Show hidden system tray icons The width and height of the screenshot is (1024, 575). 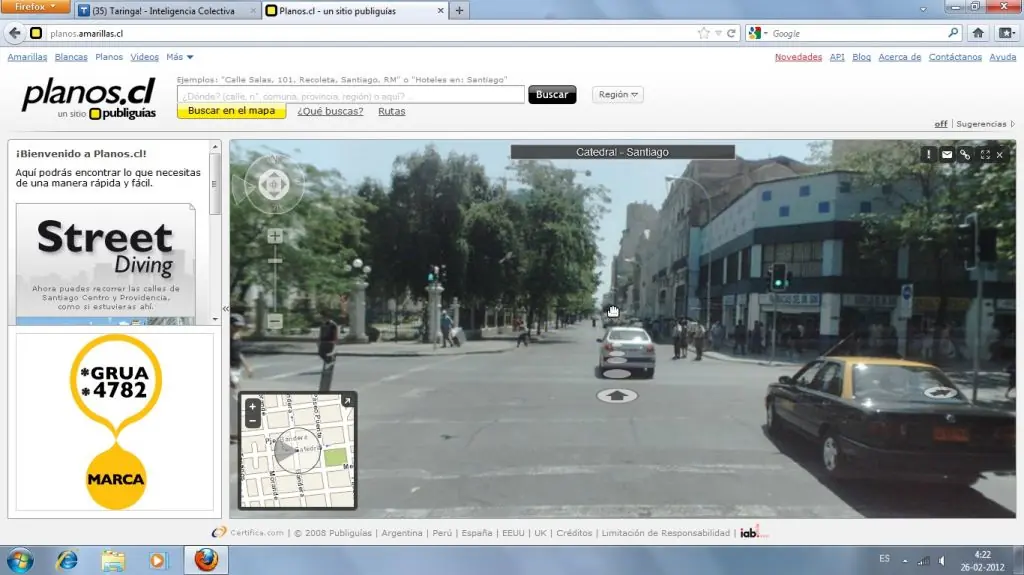[x=904, y=561]
